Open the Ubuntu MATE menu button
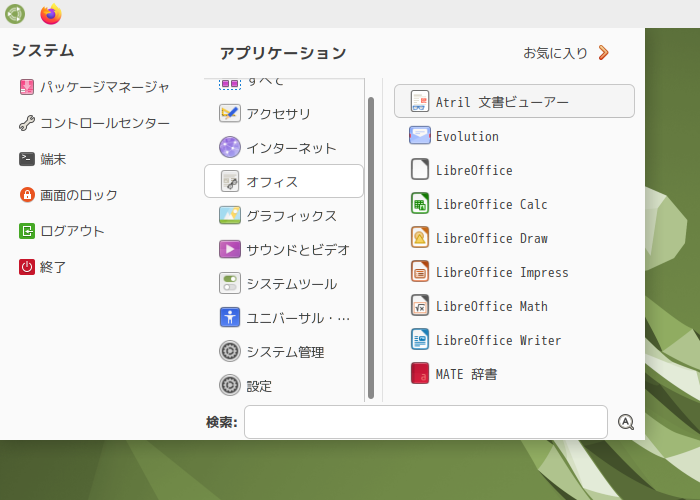700x500 pixels. click(x=15, y=14)
